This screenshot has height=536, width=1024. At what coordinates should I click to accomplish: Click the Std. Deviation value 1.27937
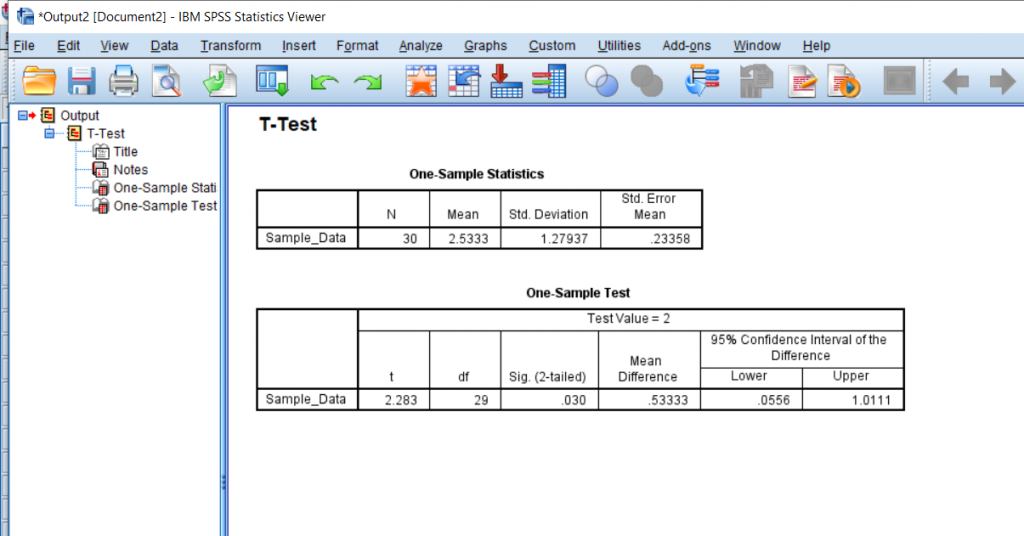(x=551, y=238)
